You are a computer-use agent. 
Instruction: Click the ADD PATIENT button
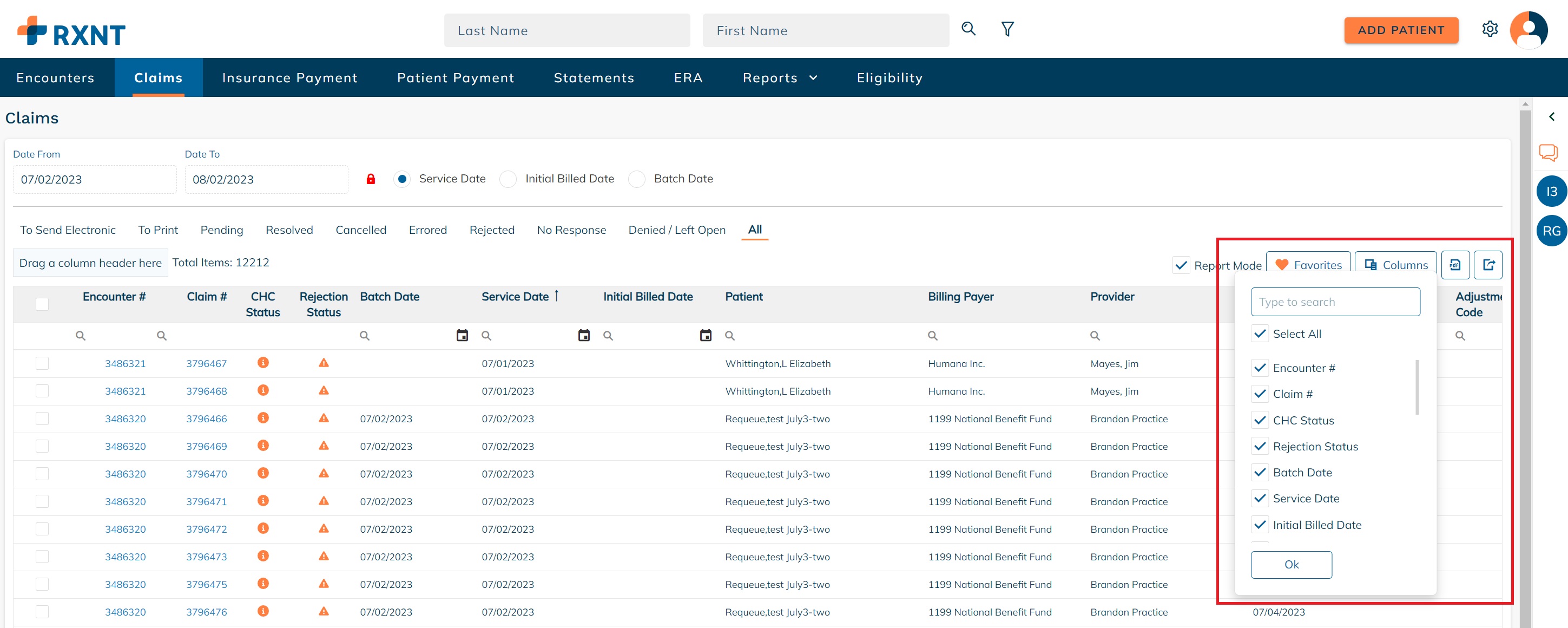tap(1401, 30)
